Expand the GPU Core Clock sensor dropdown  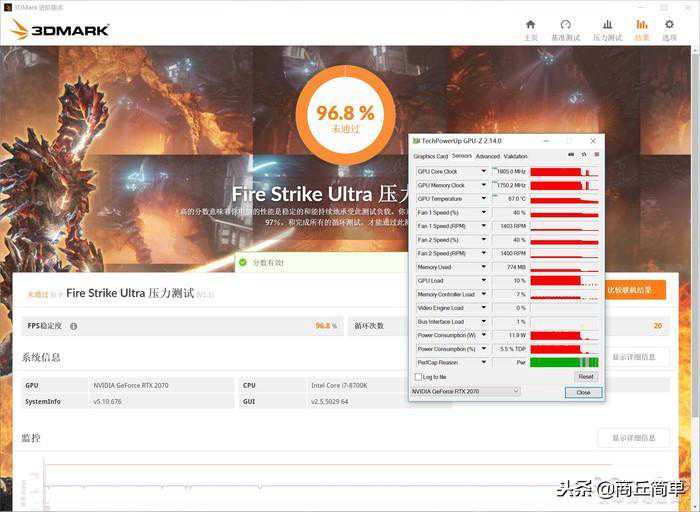pos(484,172)
